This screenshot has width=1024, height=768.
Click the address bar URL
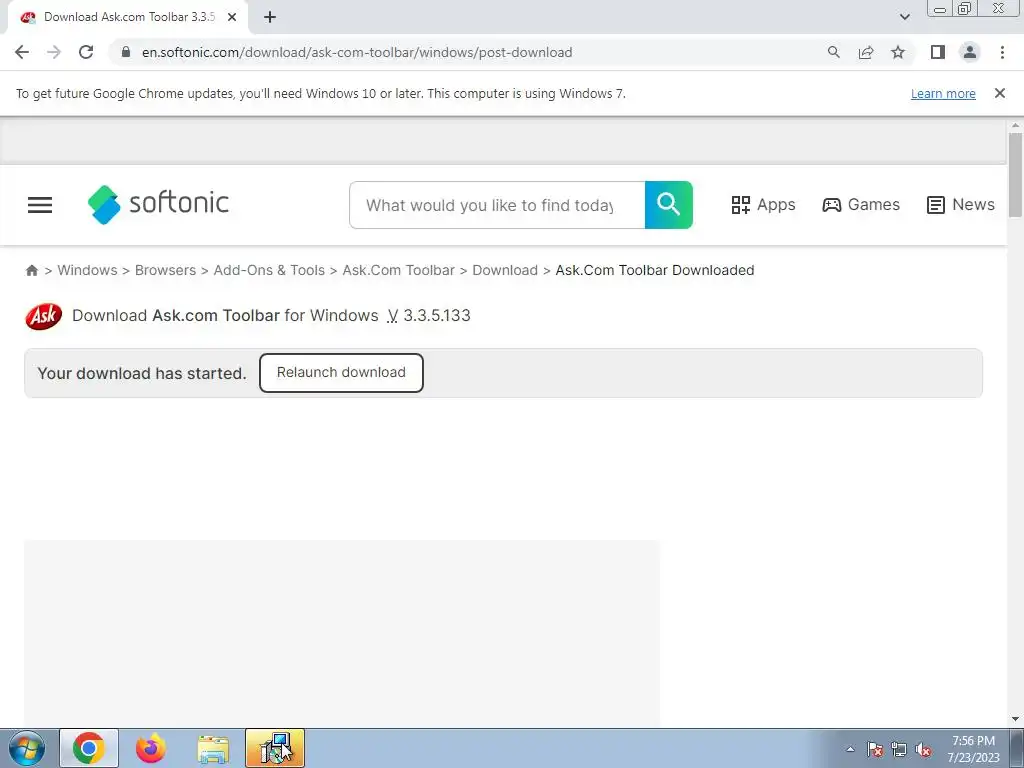click(x=357, y=52)
